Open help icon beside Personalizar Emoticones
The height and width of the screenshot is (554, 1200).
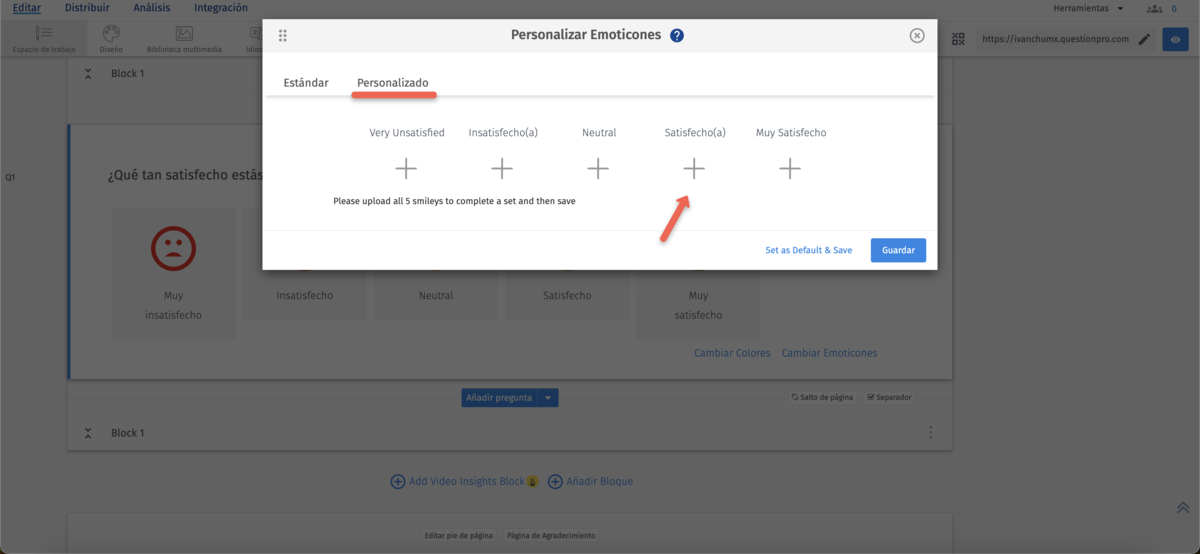[677, 36]
